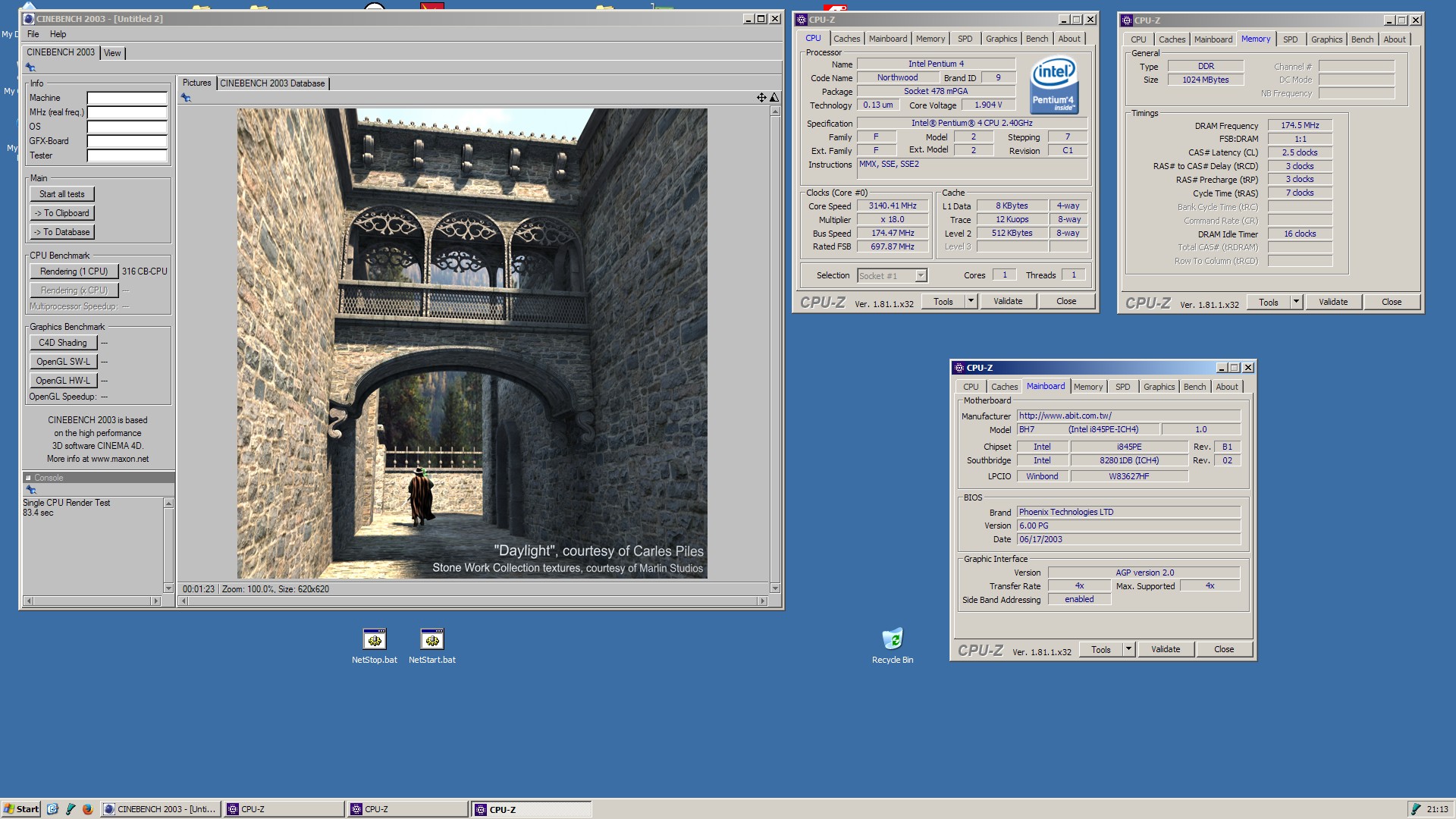The image size is (1456, 819).
Task: Expand Tools dropdown arrow in Mainboard CPU-Z window
Action: coord(1128,650)
